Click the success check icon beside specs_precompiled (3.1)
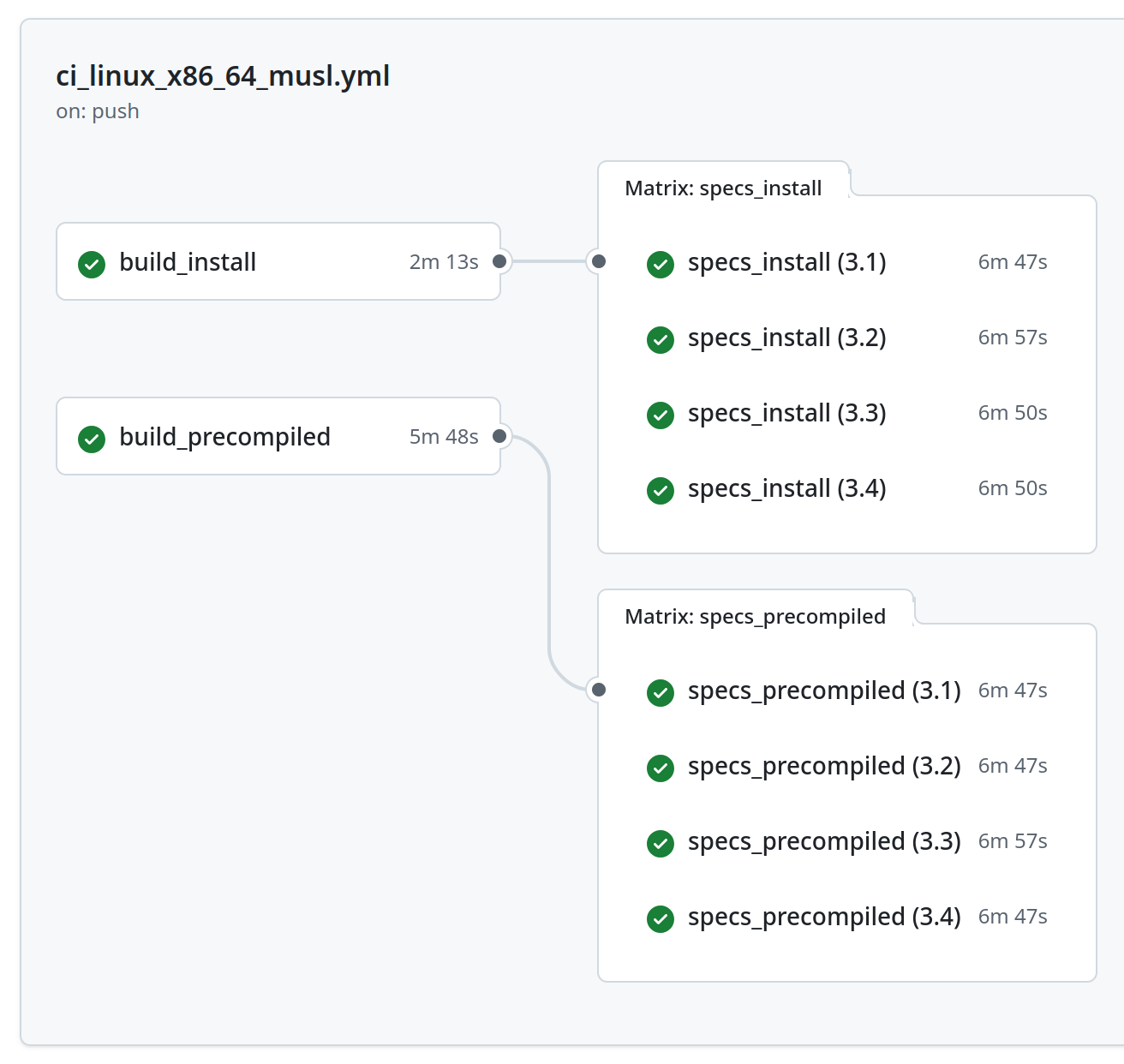The height and width of the screenshot is (1064, 1124). pos(661,693)
